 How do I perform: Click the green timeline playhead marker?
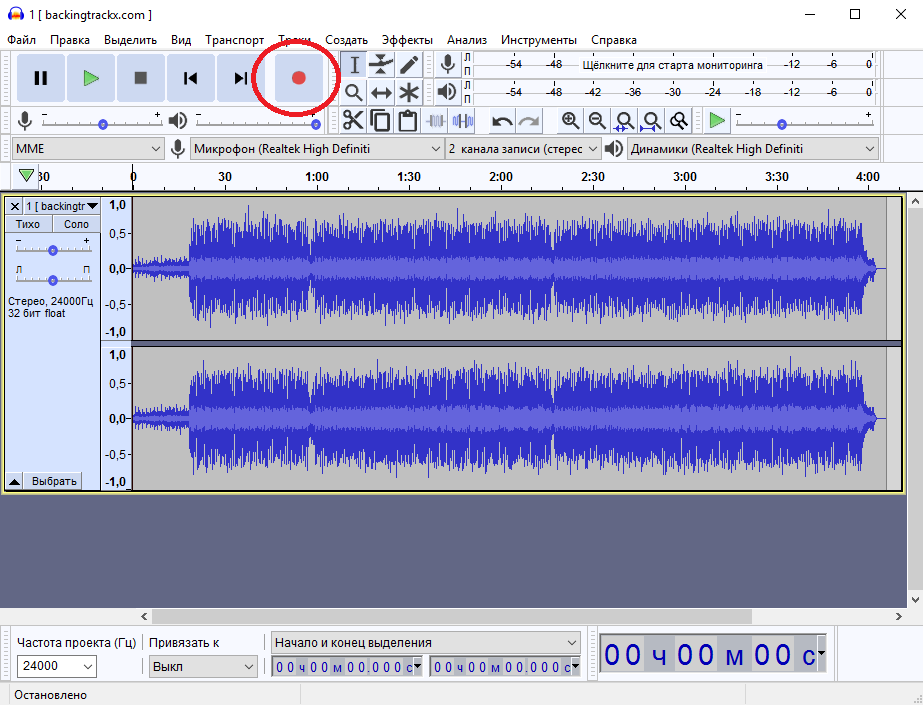26,175
